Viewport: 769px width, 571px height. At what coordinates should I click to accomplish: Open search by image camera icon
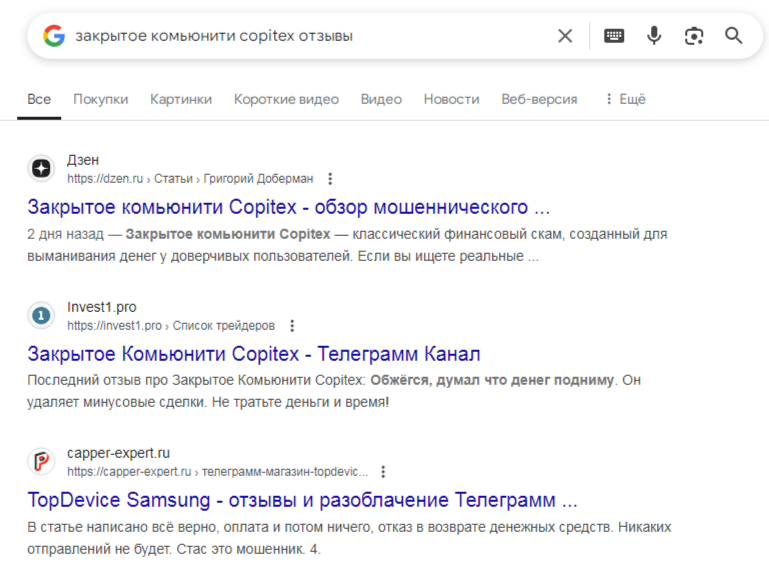click(694, 36)
